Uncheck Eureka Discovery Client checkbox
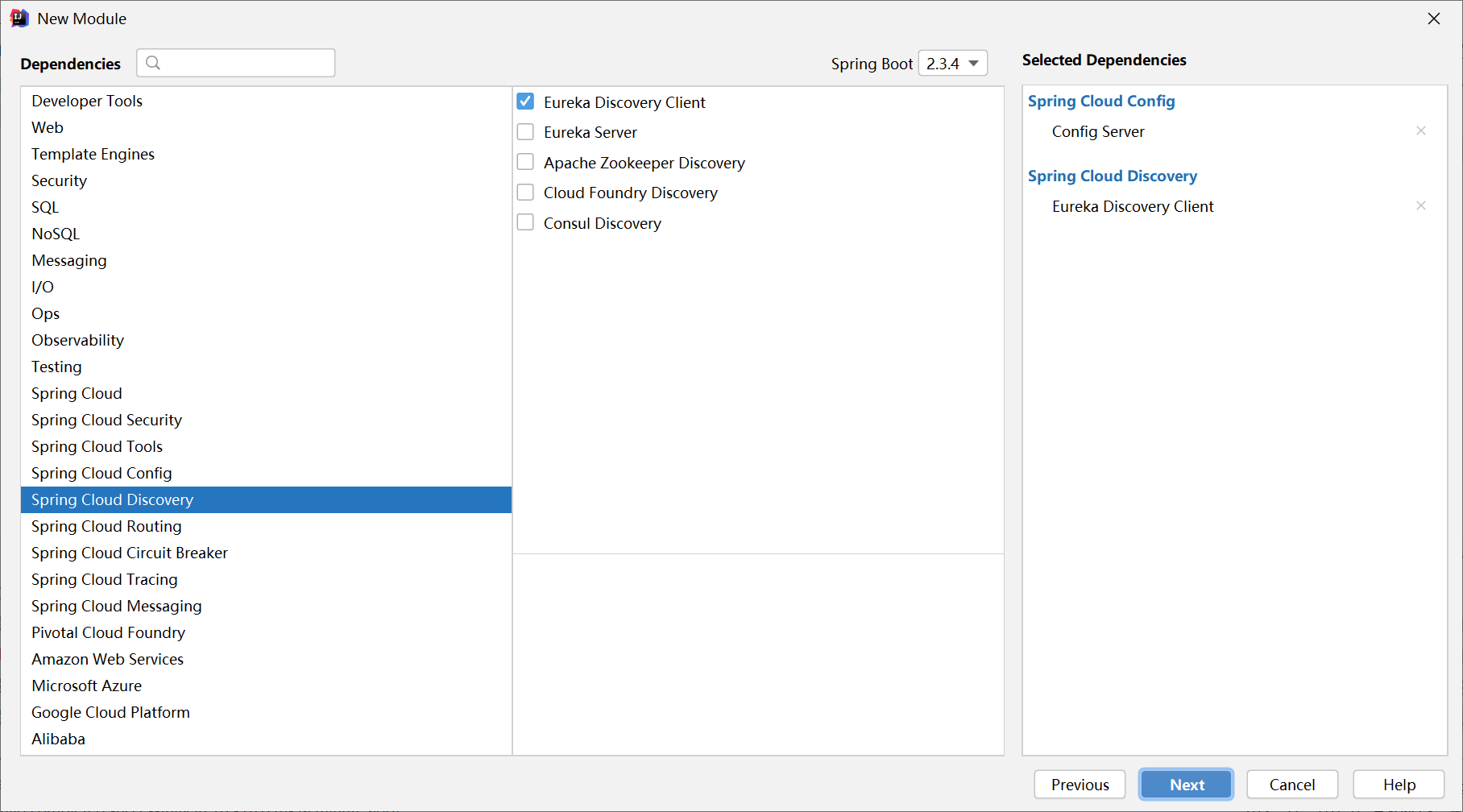This screenshot has width=1463, height=812. coord(525,101)
